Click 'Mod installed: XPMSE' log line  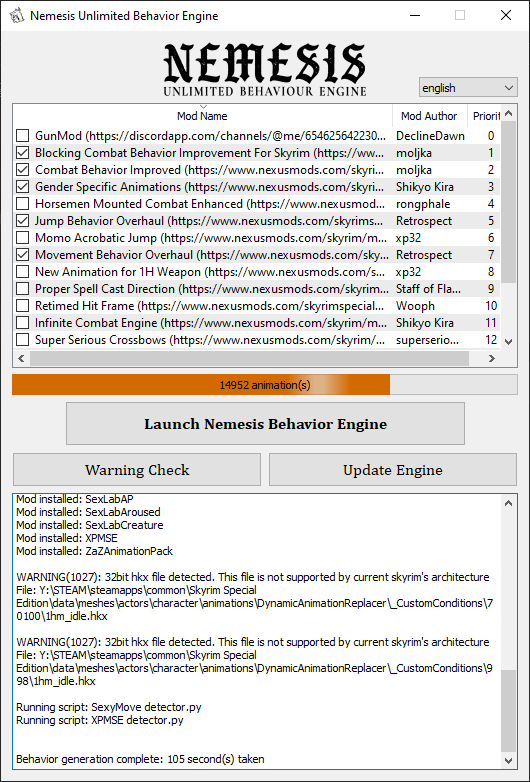click(67, 538)
